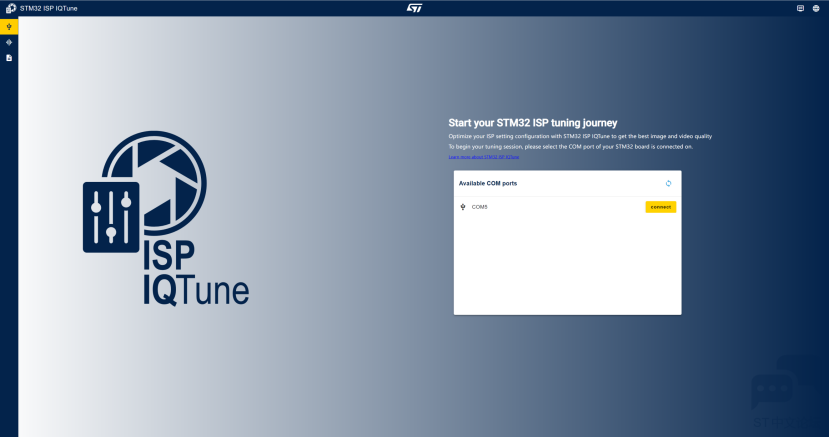This screenshot has height=438, width=830.
Task: Click 'Start your STM32 ISP tuning journey' heading
Action: [533, 123]
